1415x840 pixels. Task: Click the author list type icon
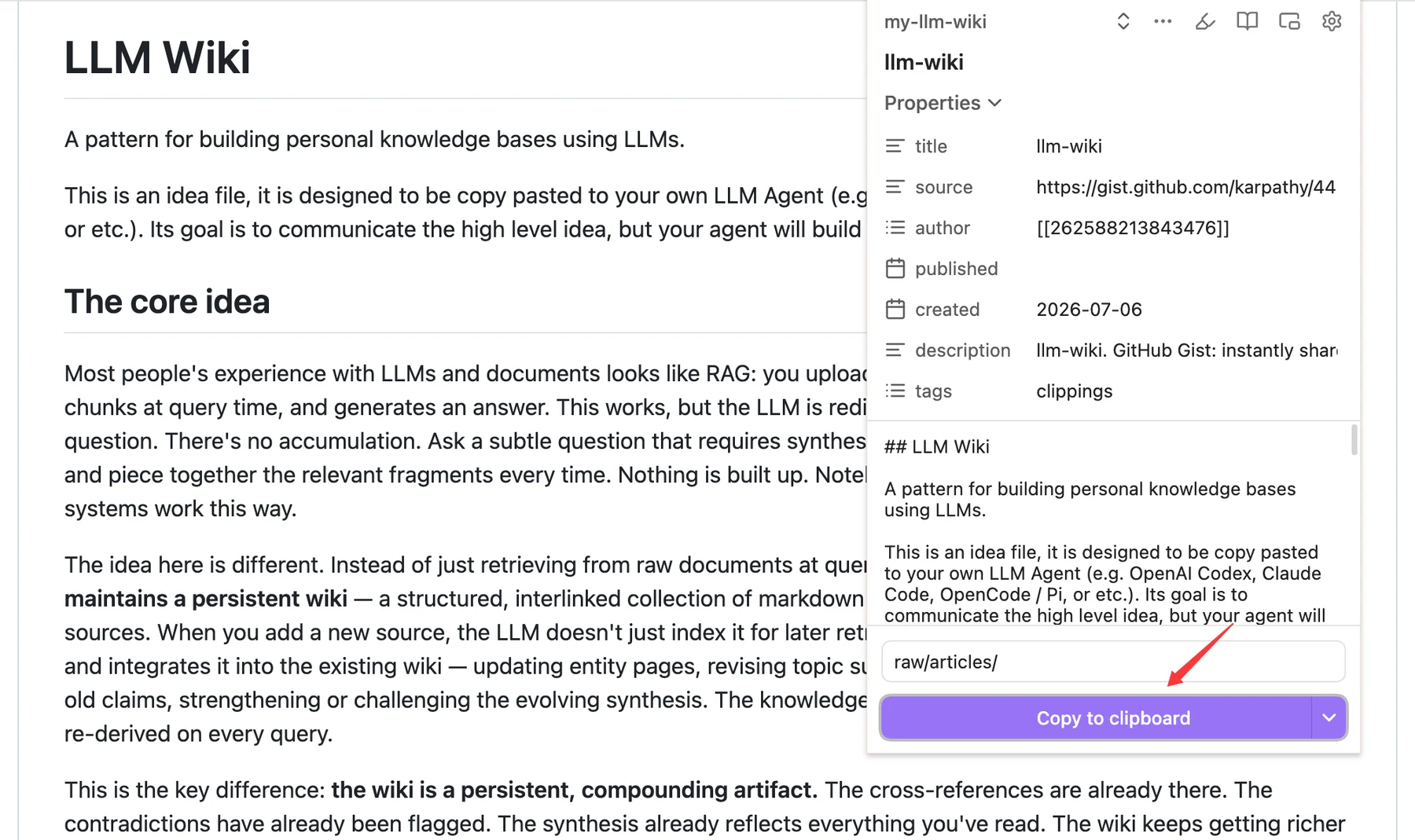895,228
